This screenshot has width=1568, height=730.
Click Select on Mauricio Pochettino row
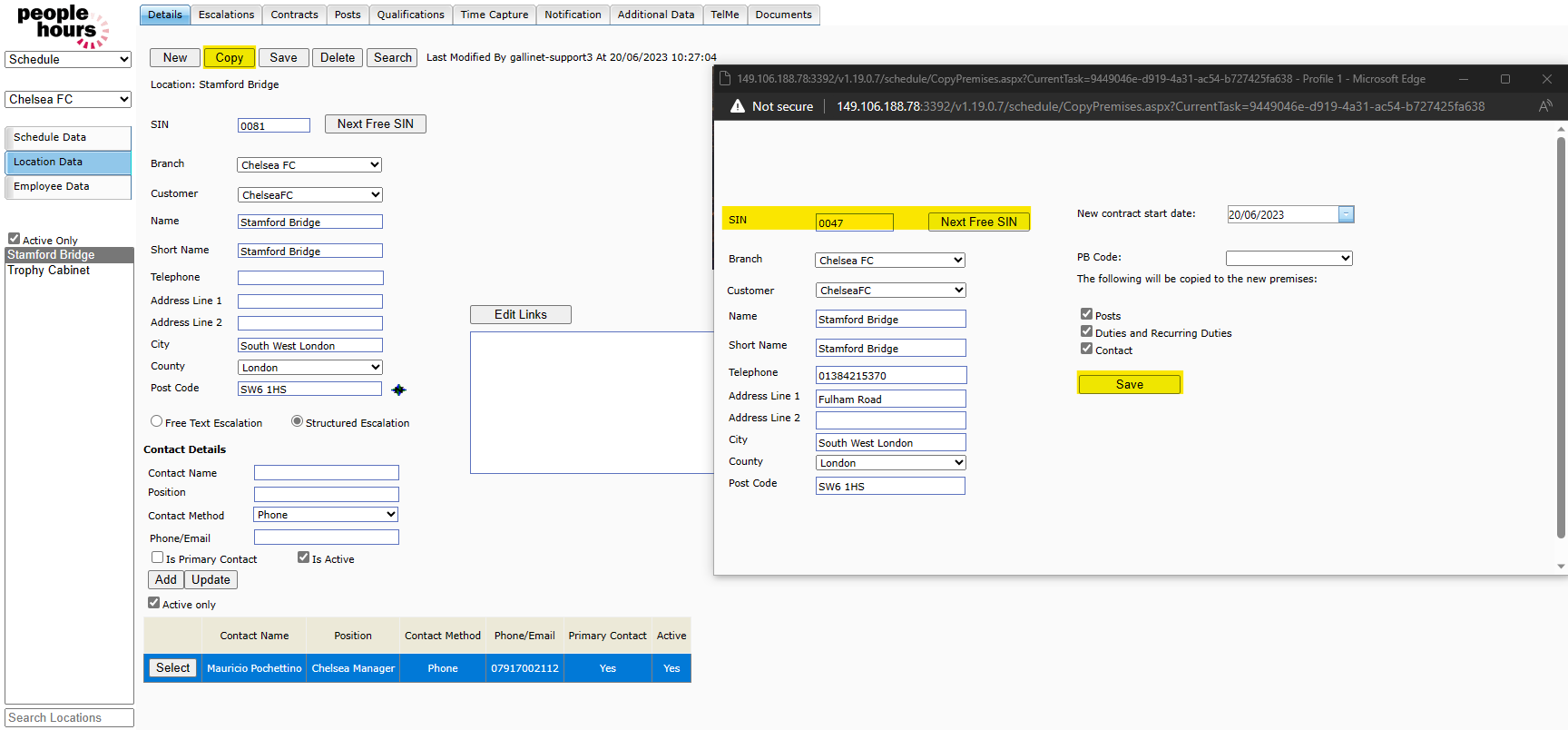point(172,668)
